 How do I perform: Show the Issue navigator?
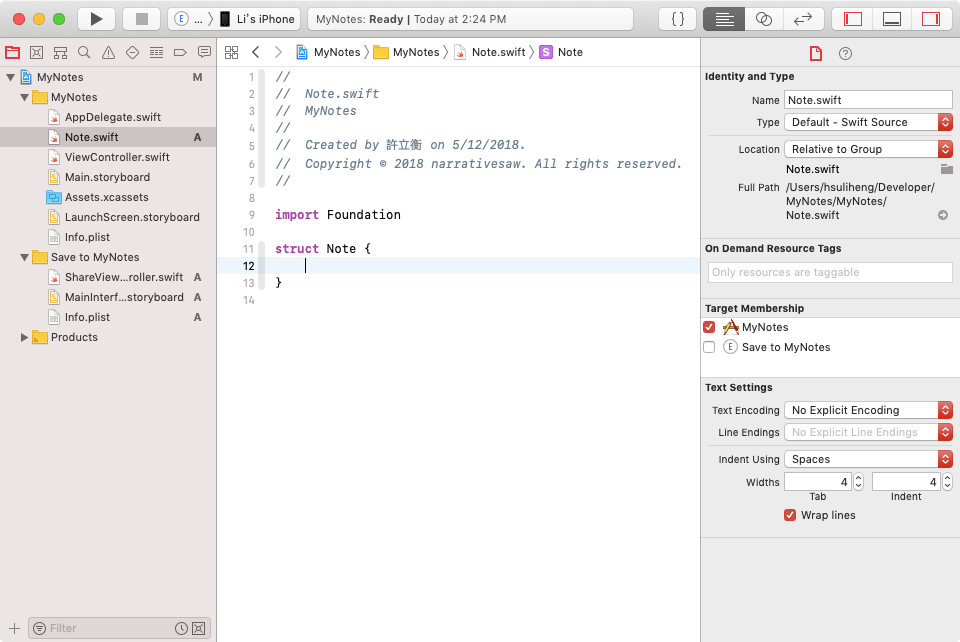point(108,53)
